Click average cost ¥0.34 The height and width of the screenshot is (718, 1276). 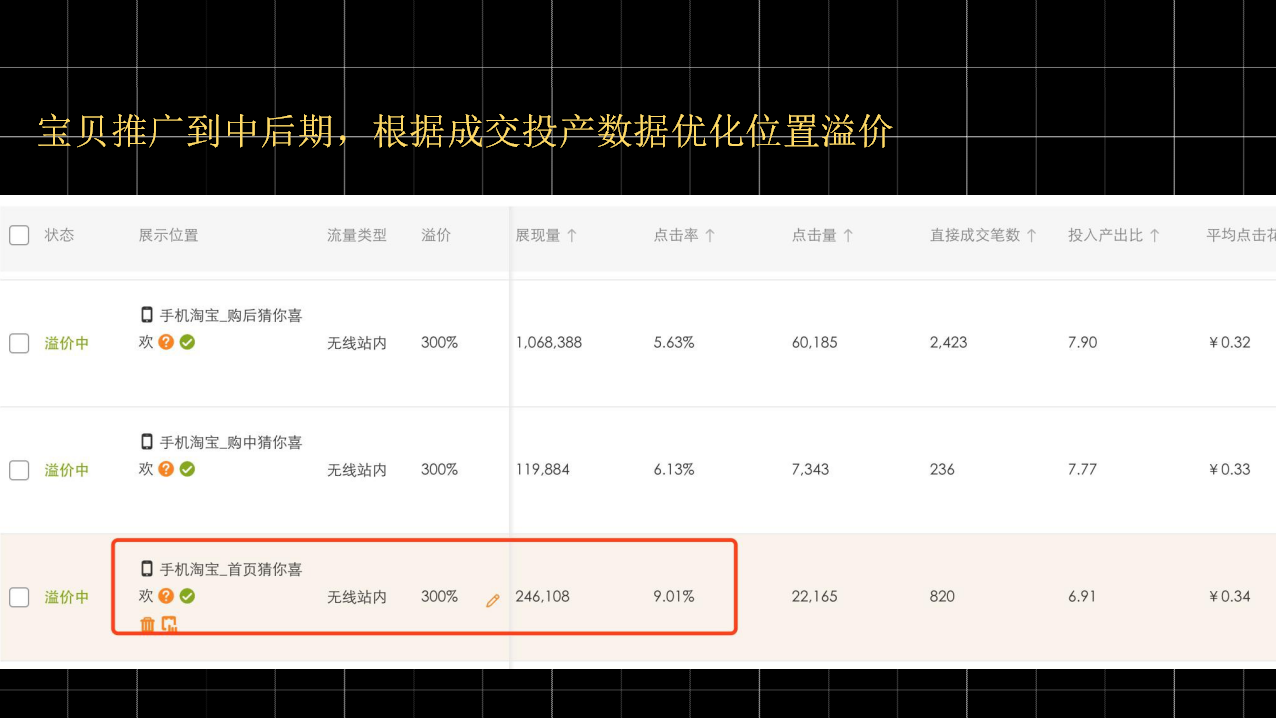(1230, 596)
